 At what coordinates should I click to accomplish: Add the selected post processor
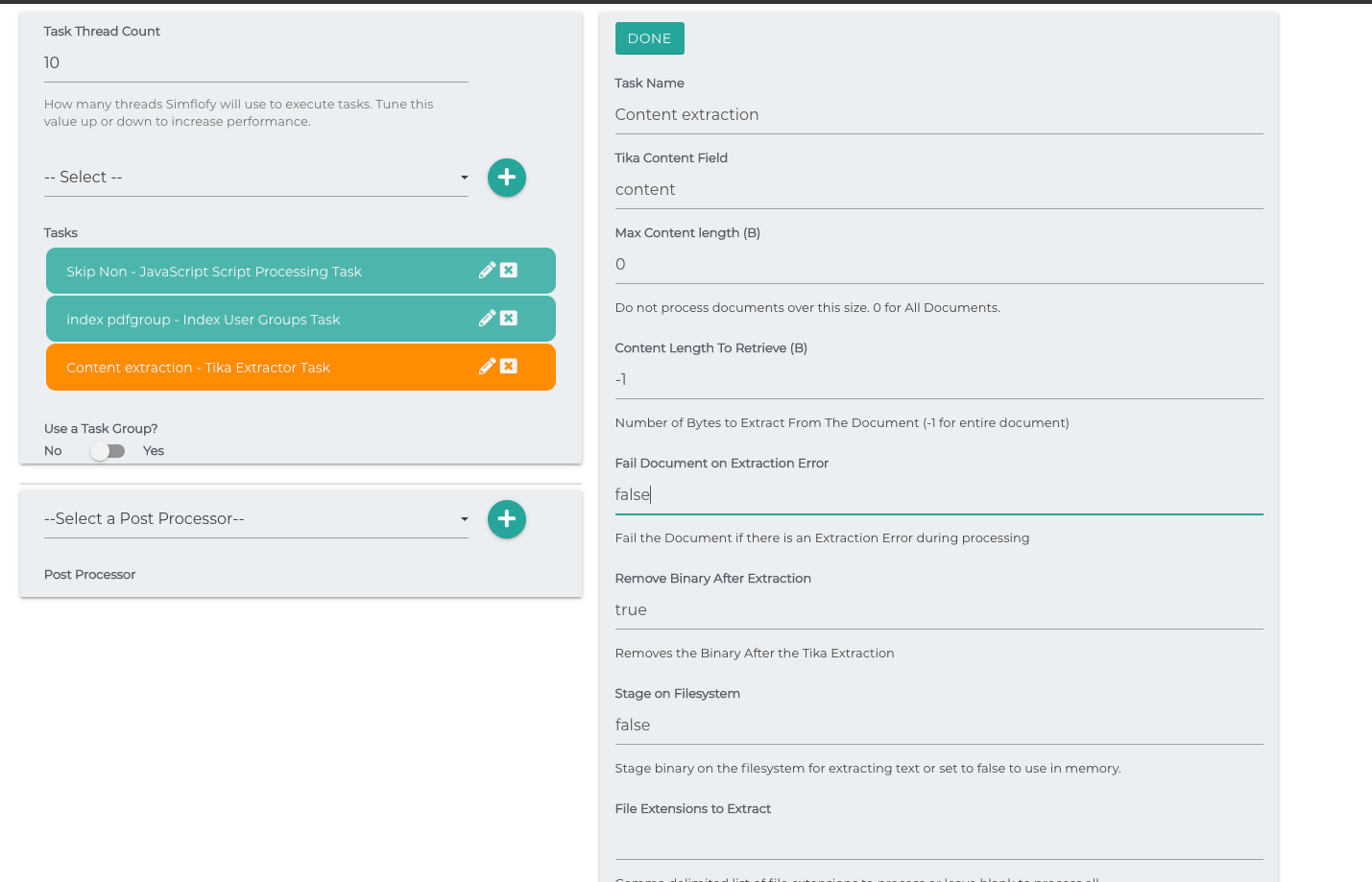(x=506, y=519)
